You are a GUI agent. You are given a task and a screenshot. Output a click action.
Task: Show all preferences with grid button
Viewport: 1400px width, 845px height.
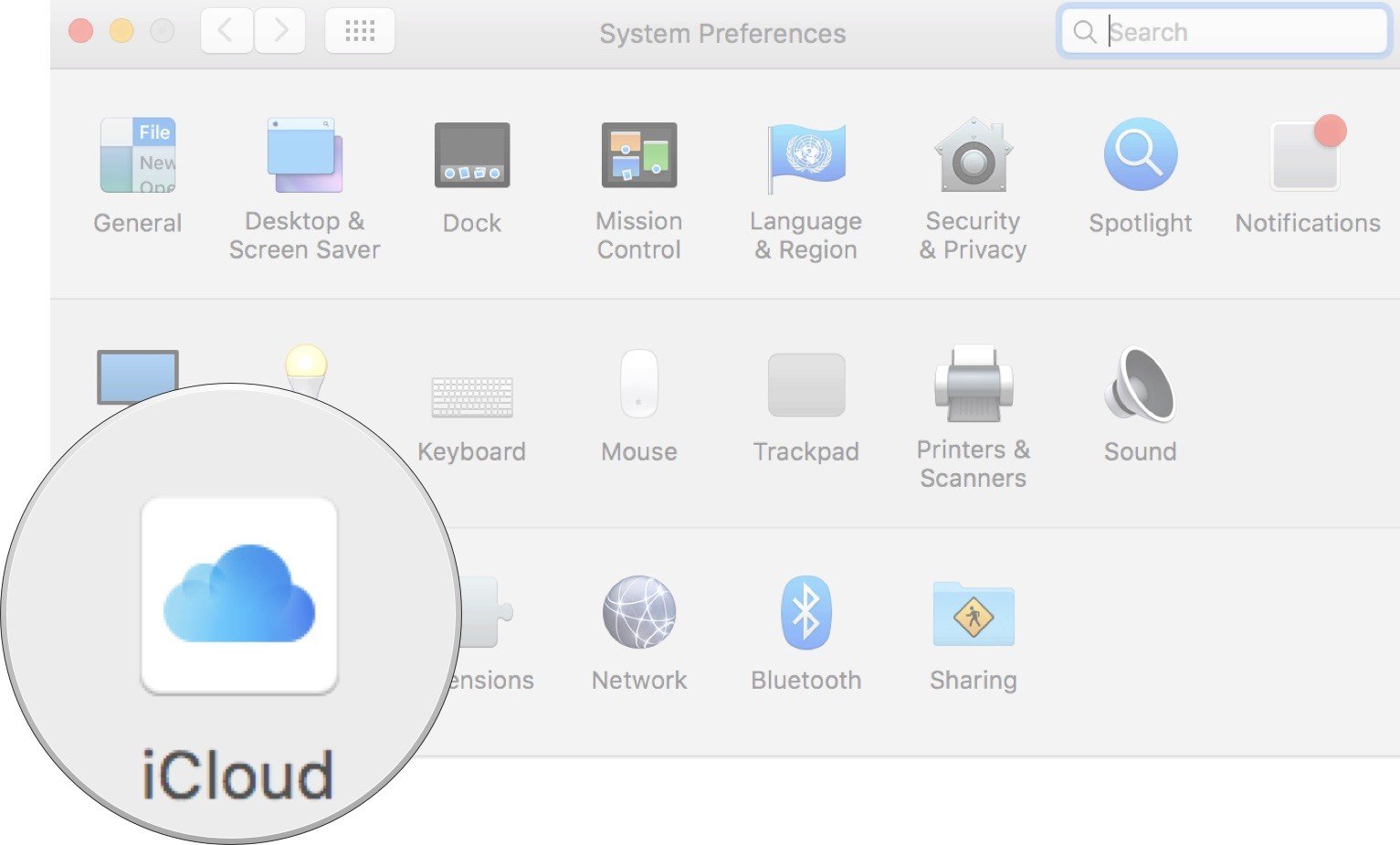pos(360,31)
